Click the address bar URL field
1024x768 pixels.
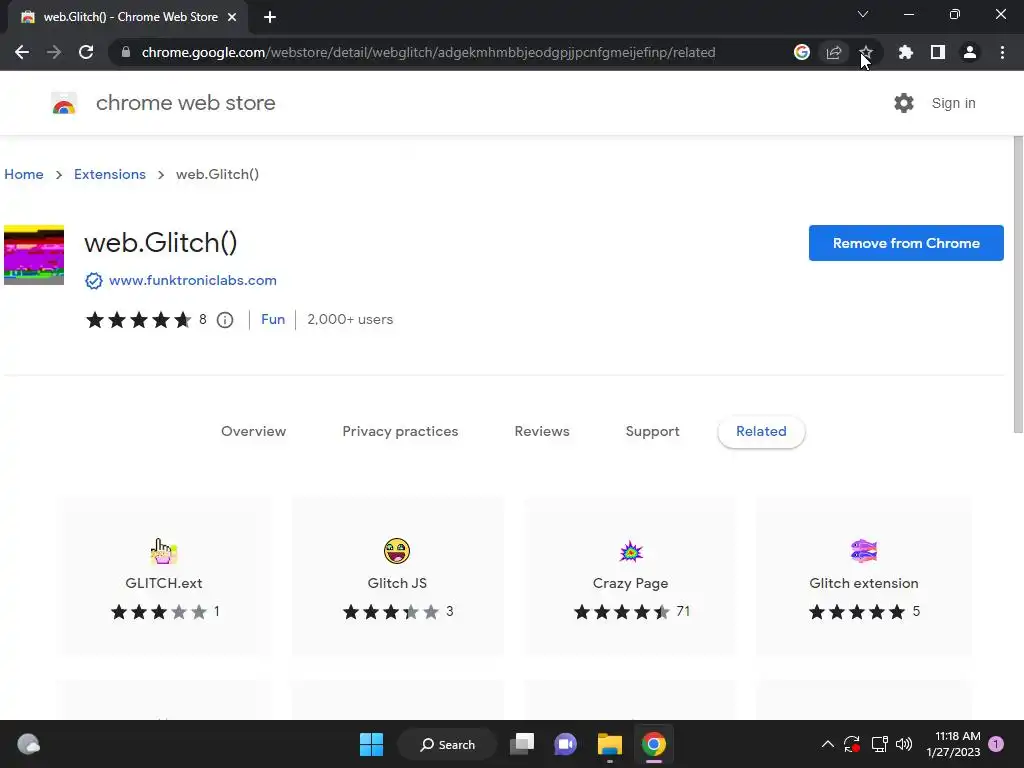pos(428,52)
